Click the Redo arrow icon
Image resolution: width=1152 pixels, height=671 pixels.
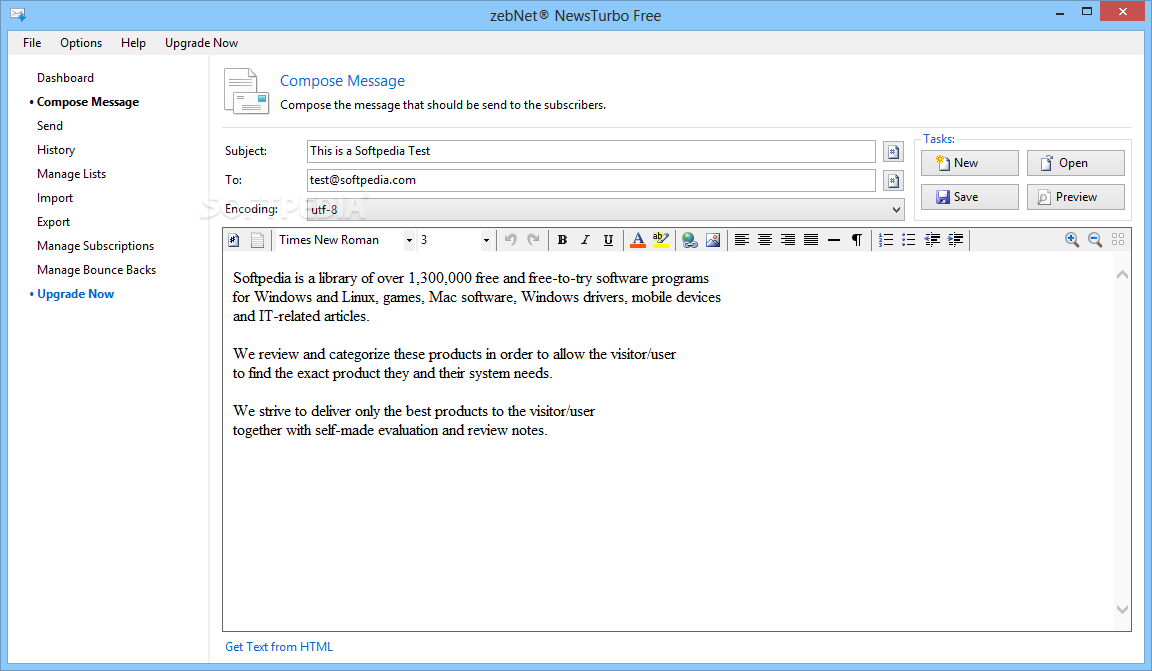click(534, 240)
